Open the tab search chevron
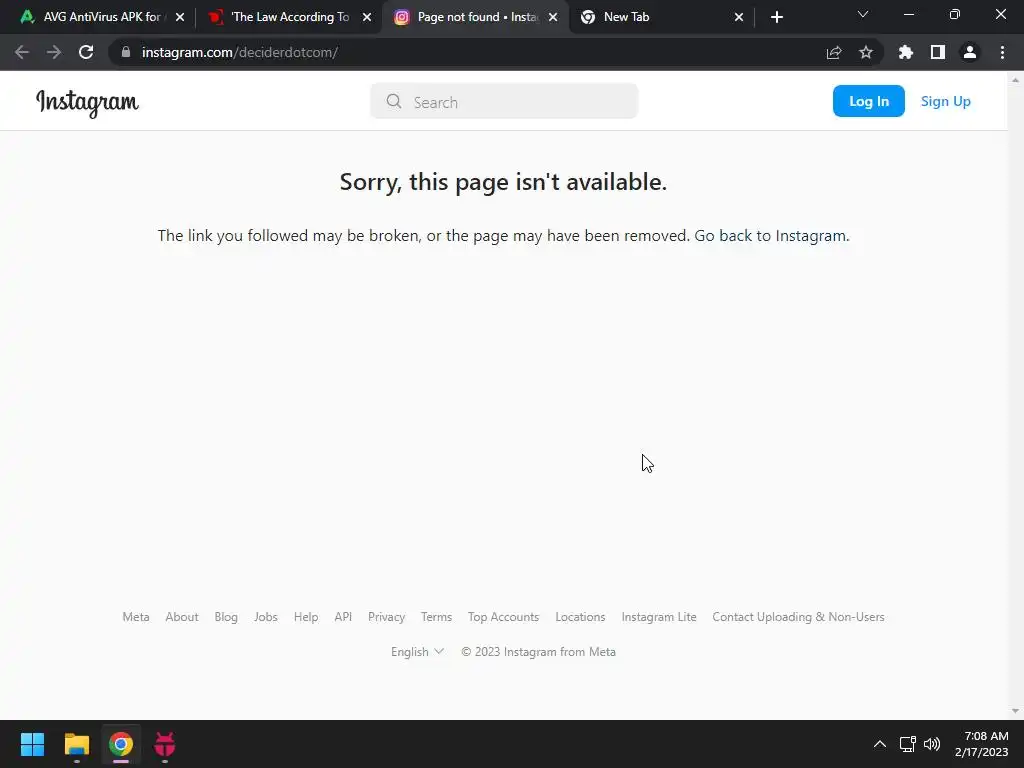Image resolution: width=1024 pixels, height=768 pixels. click(x=863, y=14)
